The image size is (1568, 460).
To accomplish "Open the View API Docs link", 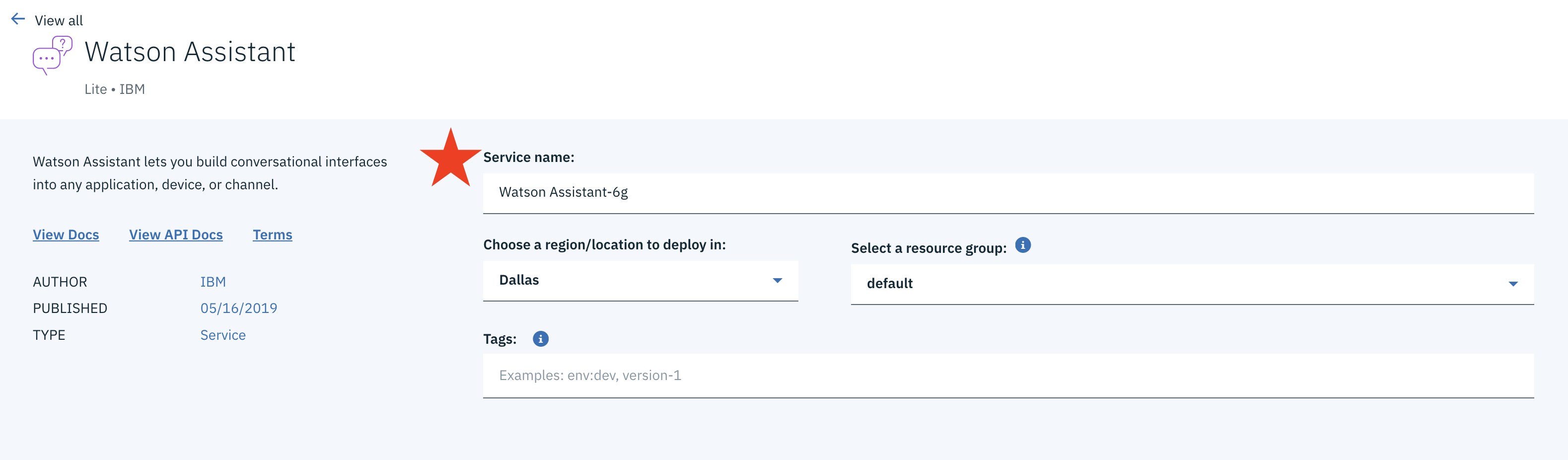I will (176, 234).
